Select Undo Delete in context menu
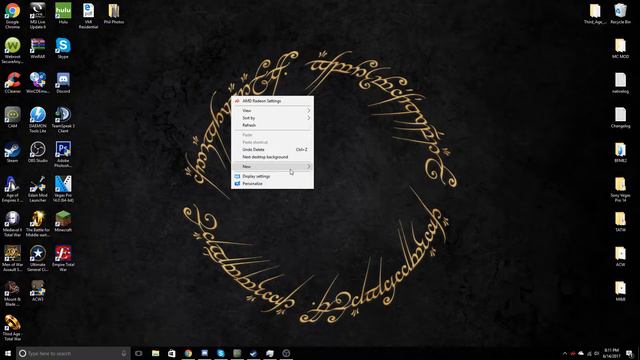This screenshot has height=360, width=640. (272, 150)
